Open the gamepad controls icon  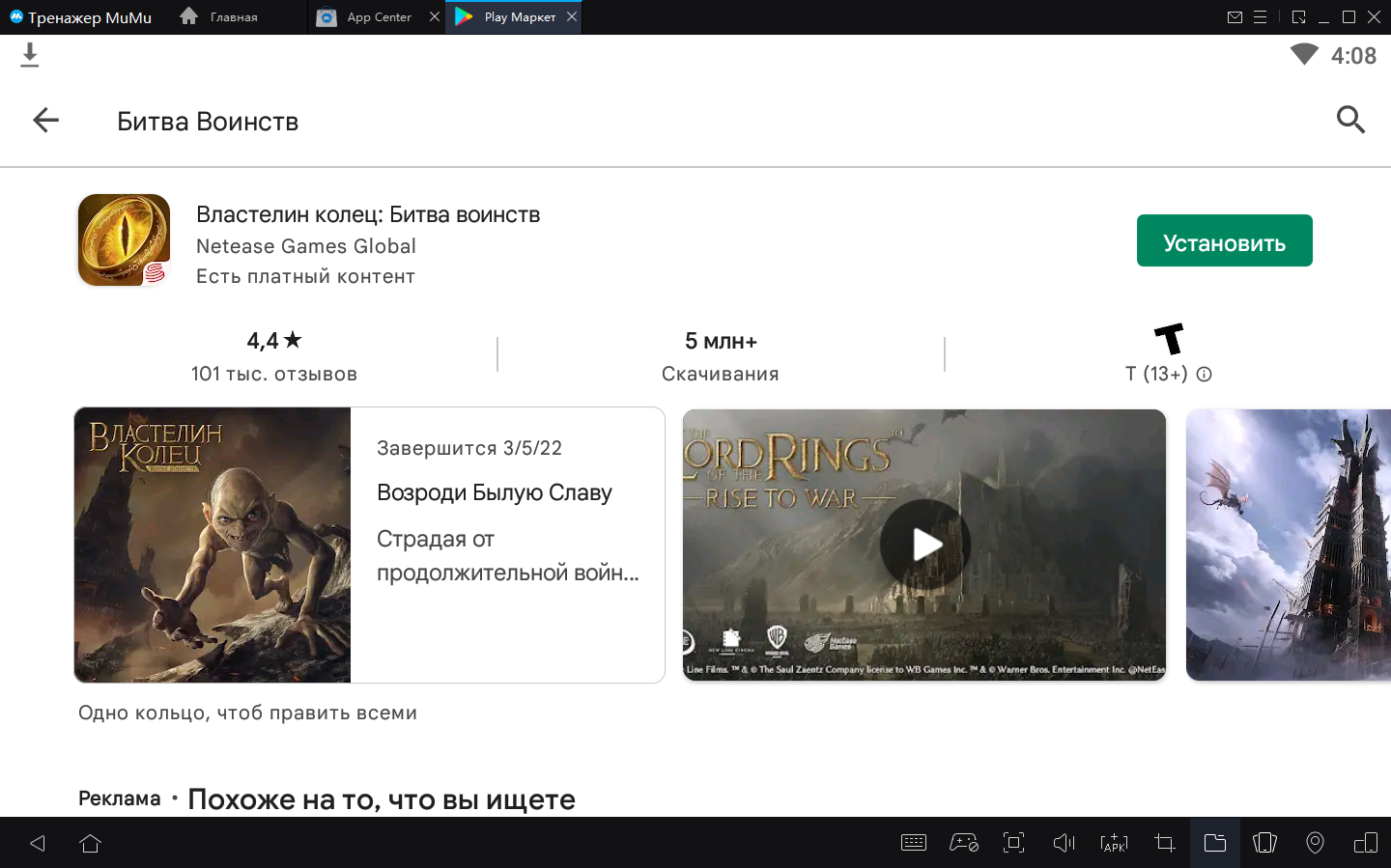tap(963, 843)
